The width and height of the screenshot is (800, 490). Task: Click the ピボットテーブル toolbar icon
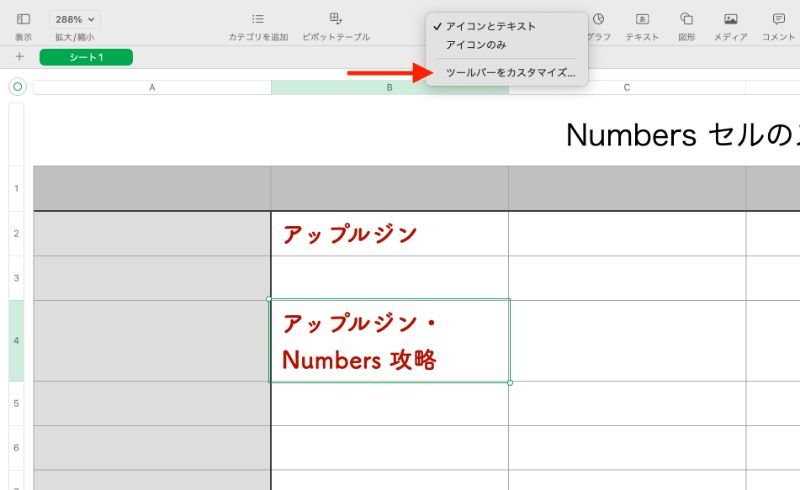336,19
